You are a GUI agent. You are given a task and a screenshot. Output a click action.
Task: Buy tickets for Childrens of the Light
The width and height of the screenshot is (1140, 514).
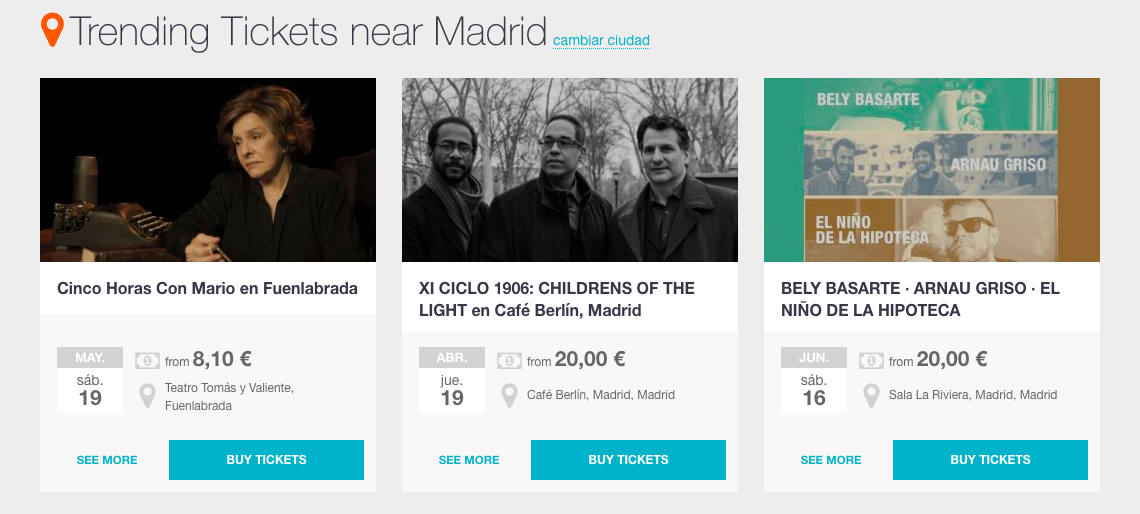(x=628, y=460)
